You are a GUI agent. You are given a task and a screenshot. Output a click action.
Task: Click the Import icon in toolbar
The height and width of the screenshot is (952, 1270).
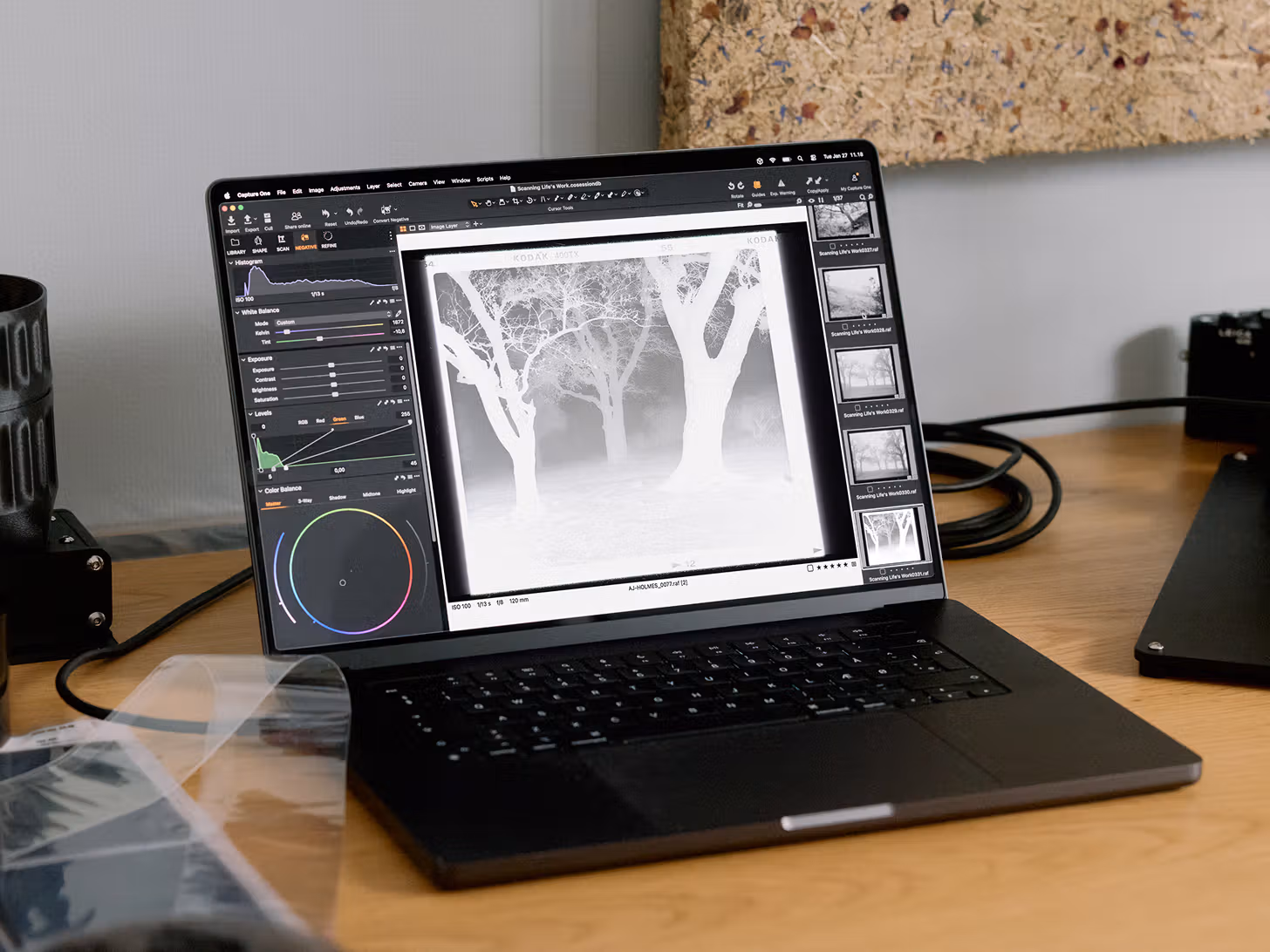coord(232,221)
